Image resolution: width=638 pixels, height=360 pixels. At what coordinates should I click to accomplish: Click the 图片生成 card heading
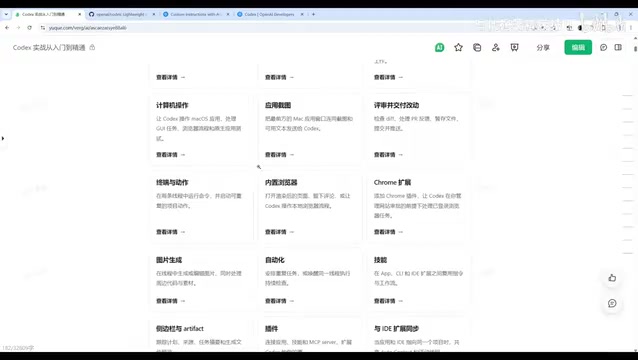click(x=169, y=260)
